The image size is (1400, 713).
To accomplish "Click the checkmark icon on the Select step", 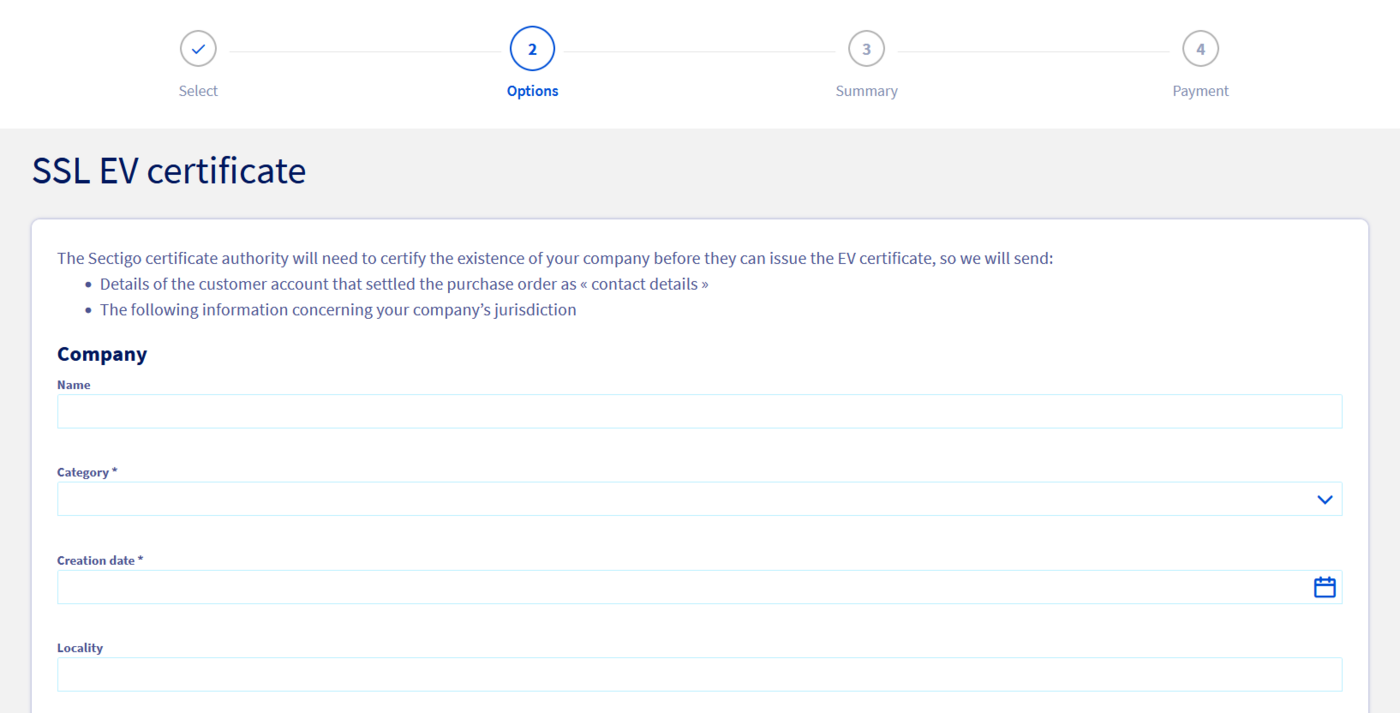I will (198, 48).
